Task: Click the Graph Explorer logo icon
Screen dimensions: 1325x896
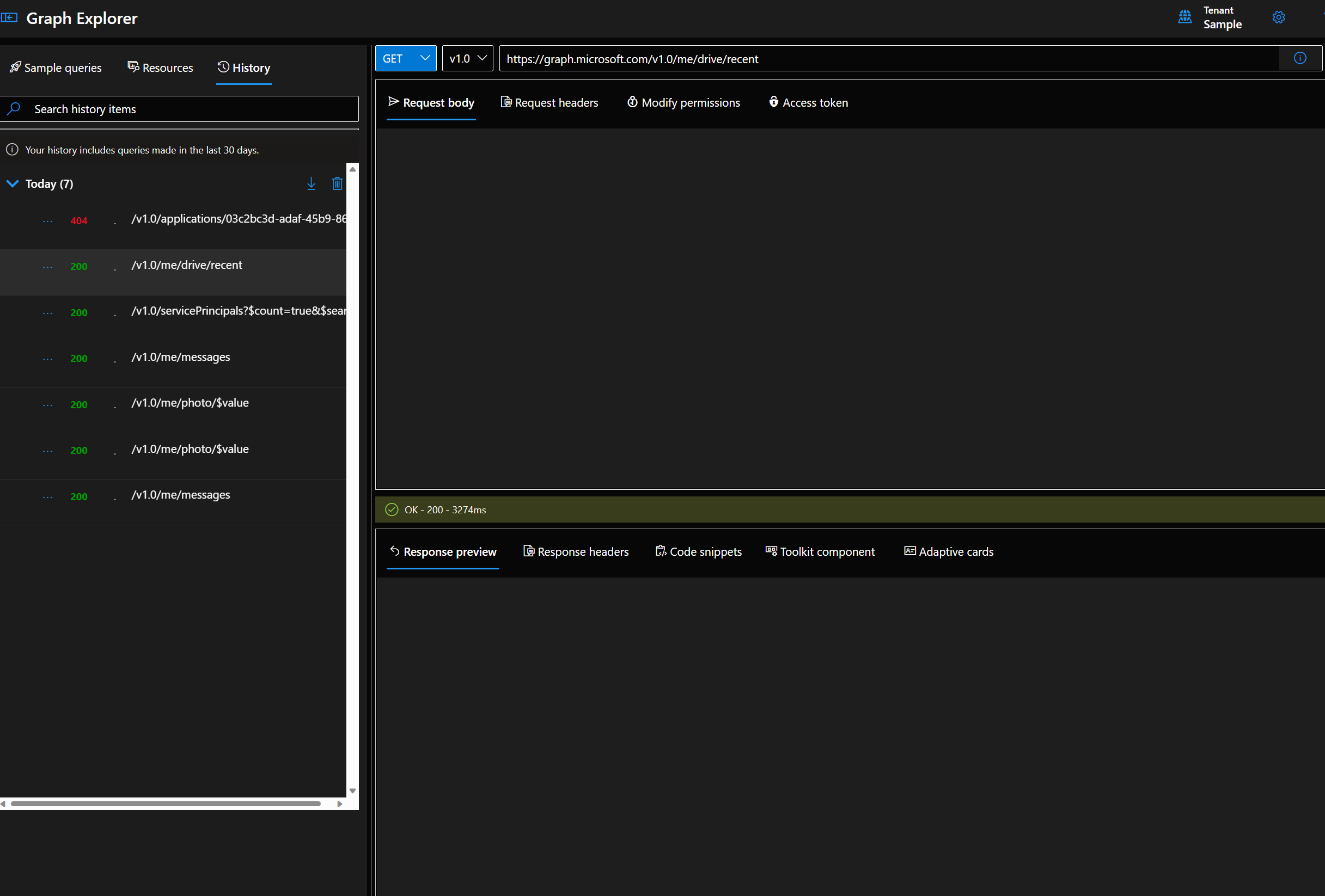Action: click(x=10, y=17)
